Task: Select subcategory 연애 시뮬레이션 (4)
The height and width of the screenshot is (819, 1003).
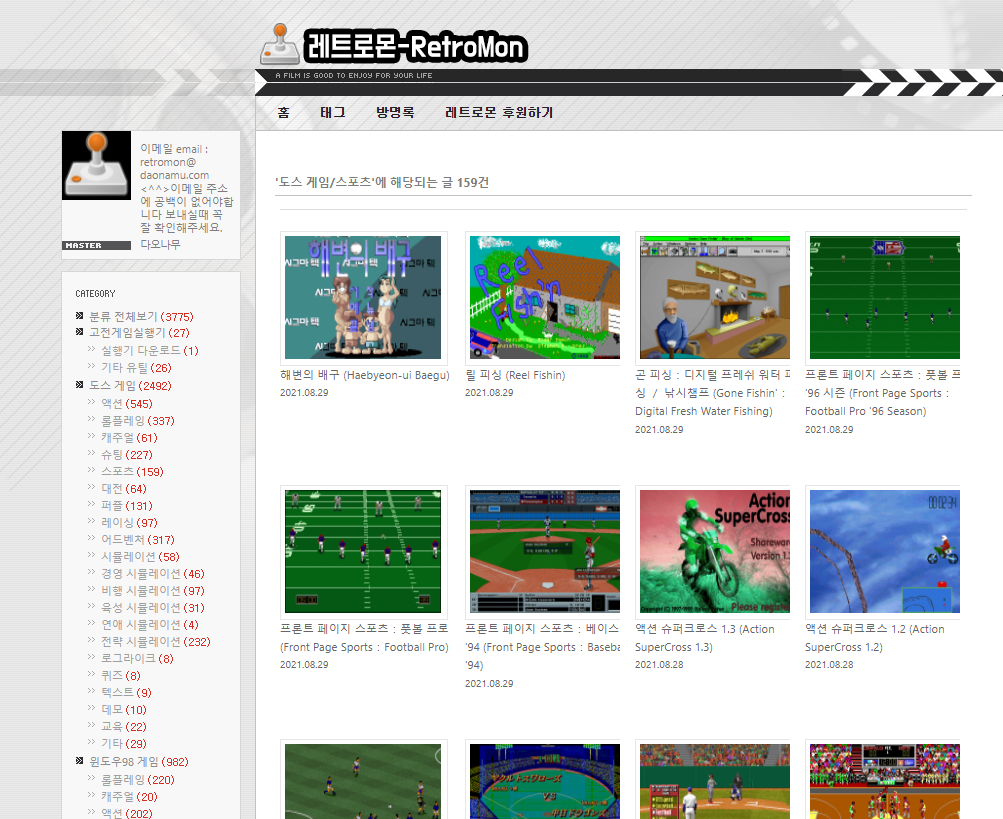Action: pyautogui.click(x=150, y=624)
